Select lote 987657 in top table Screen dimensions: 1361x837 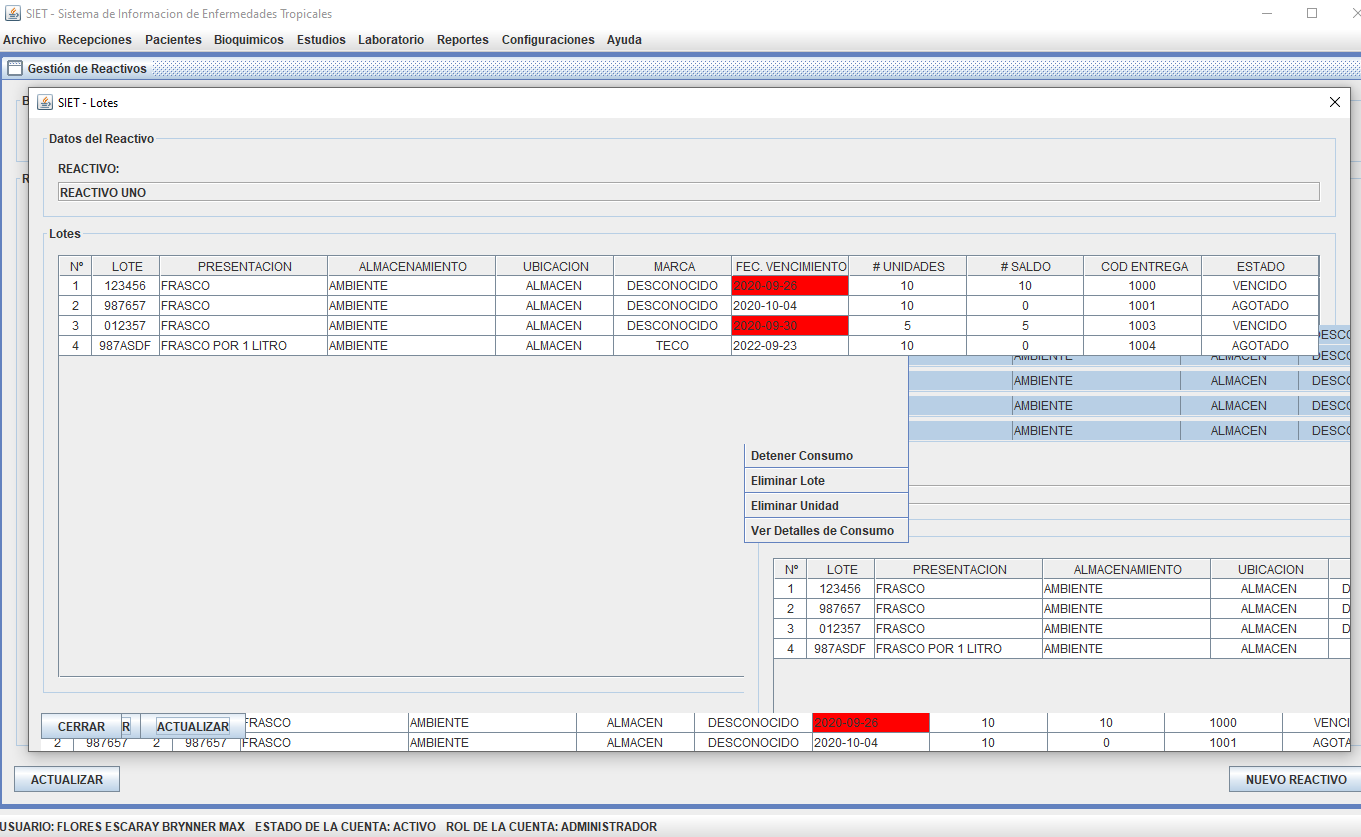127,306
